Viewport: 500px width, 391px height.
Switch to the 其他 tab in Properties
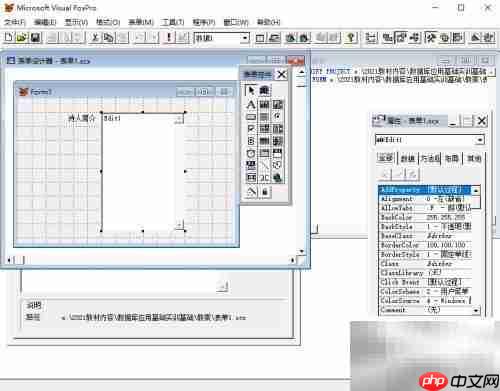(x=474, y=158)
